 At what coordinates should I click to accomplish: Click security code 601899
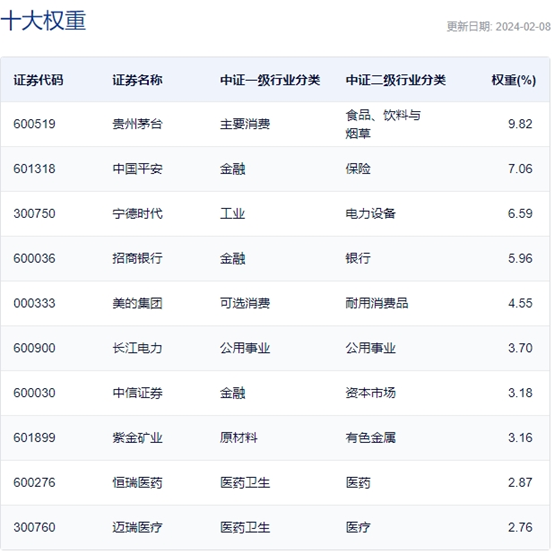click(34, 438)
